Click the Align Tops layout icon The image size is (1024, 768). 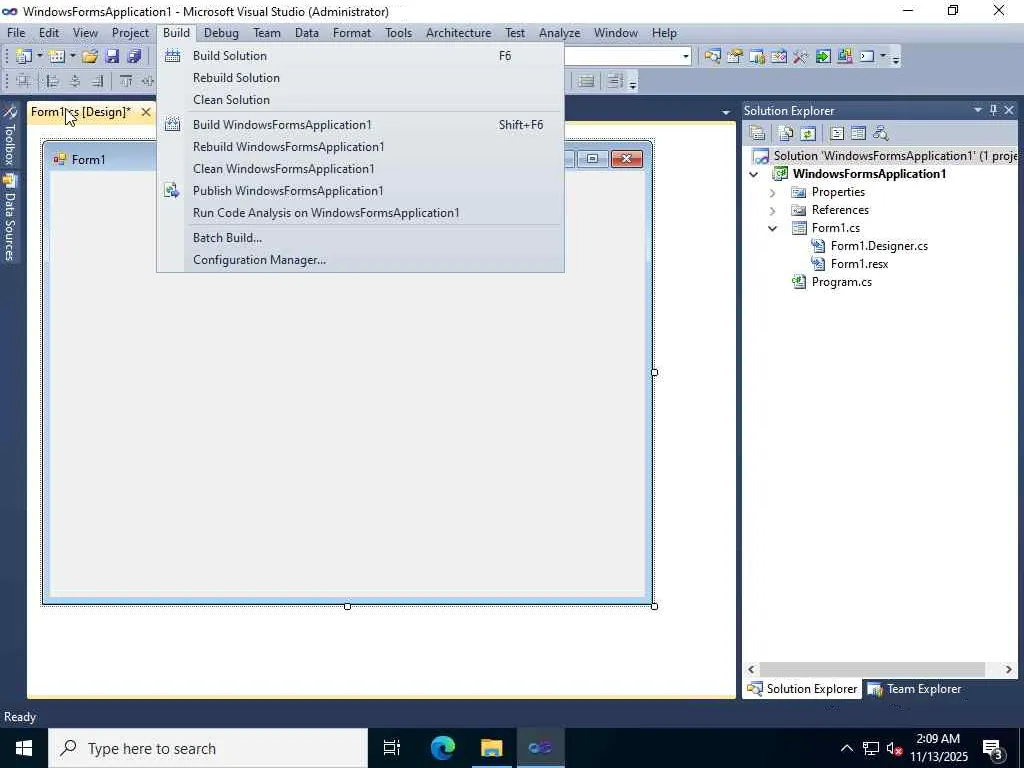(x=126, y=82)
